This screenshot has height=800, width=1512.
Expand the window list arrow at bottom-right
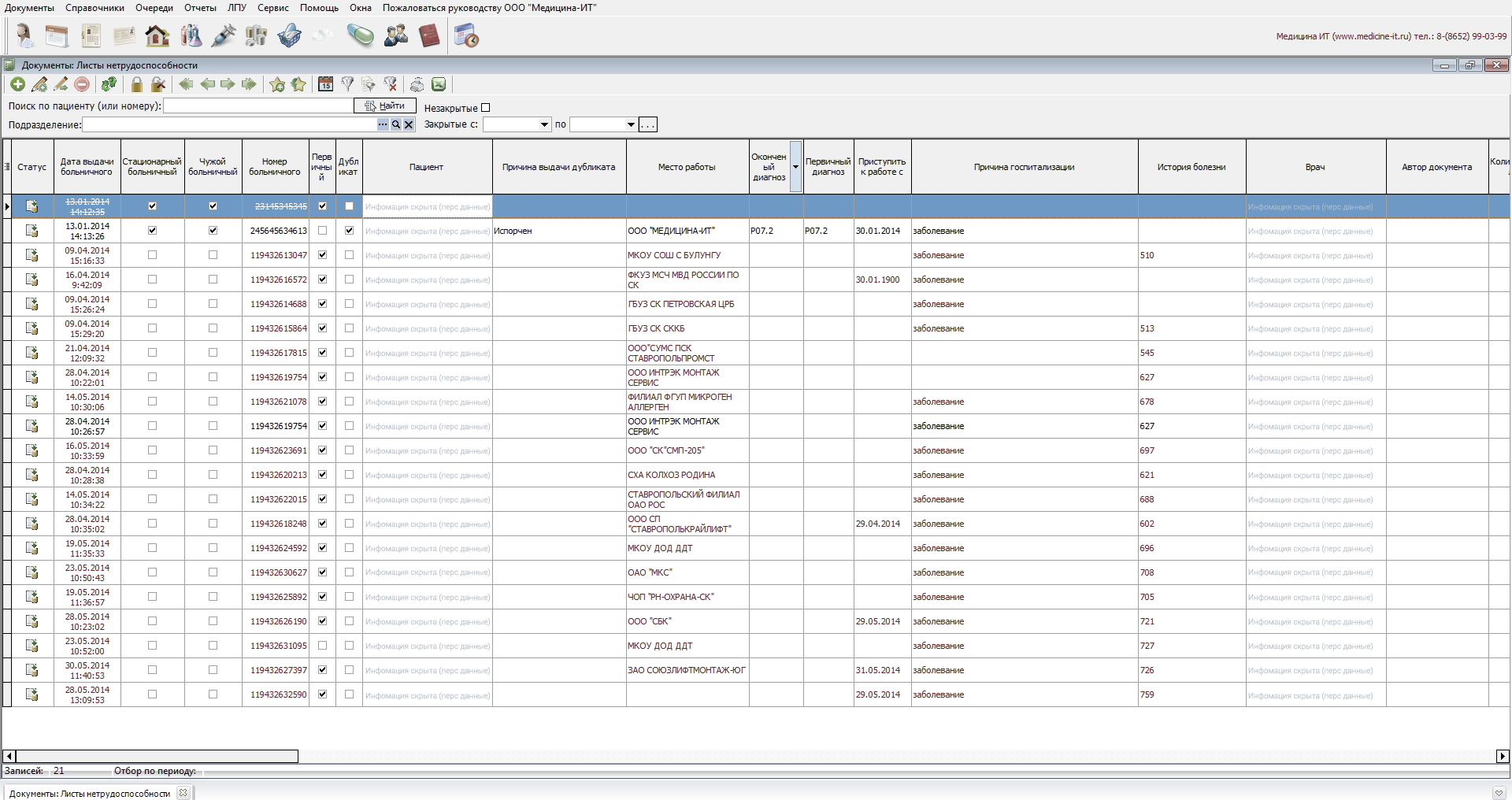(x=1499, y=793)
